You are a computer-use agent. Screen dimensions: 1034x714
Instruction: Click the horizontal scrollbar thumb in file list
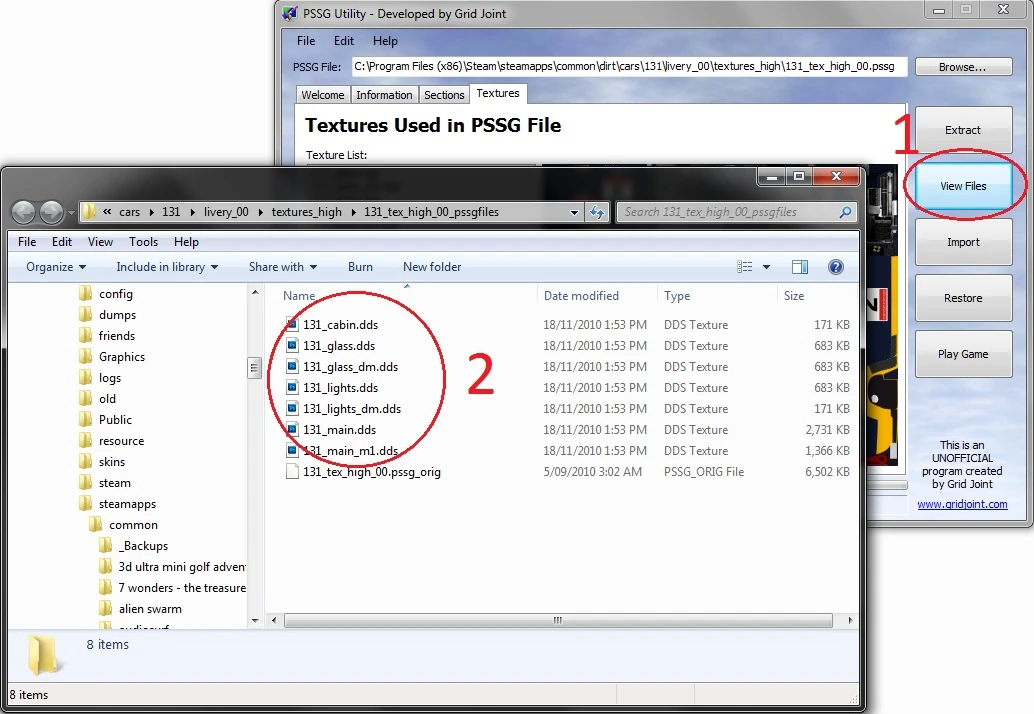(559, 620)
